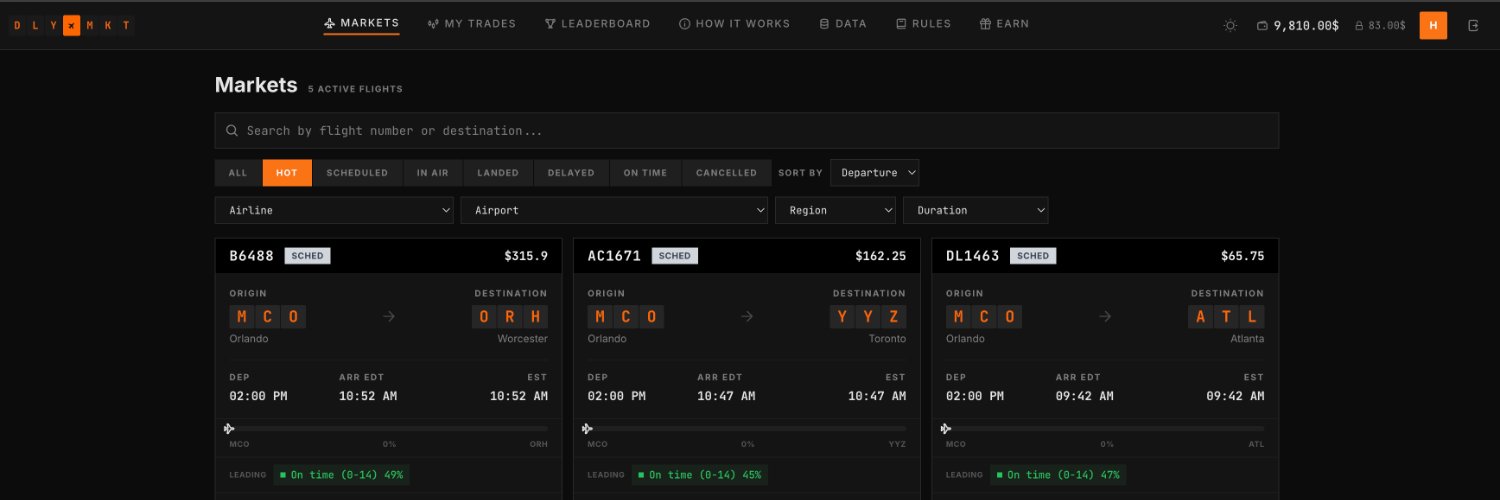Filter by Delayed flights
1500x500 pixels.
[571, 173]
